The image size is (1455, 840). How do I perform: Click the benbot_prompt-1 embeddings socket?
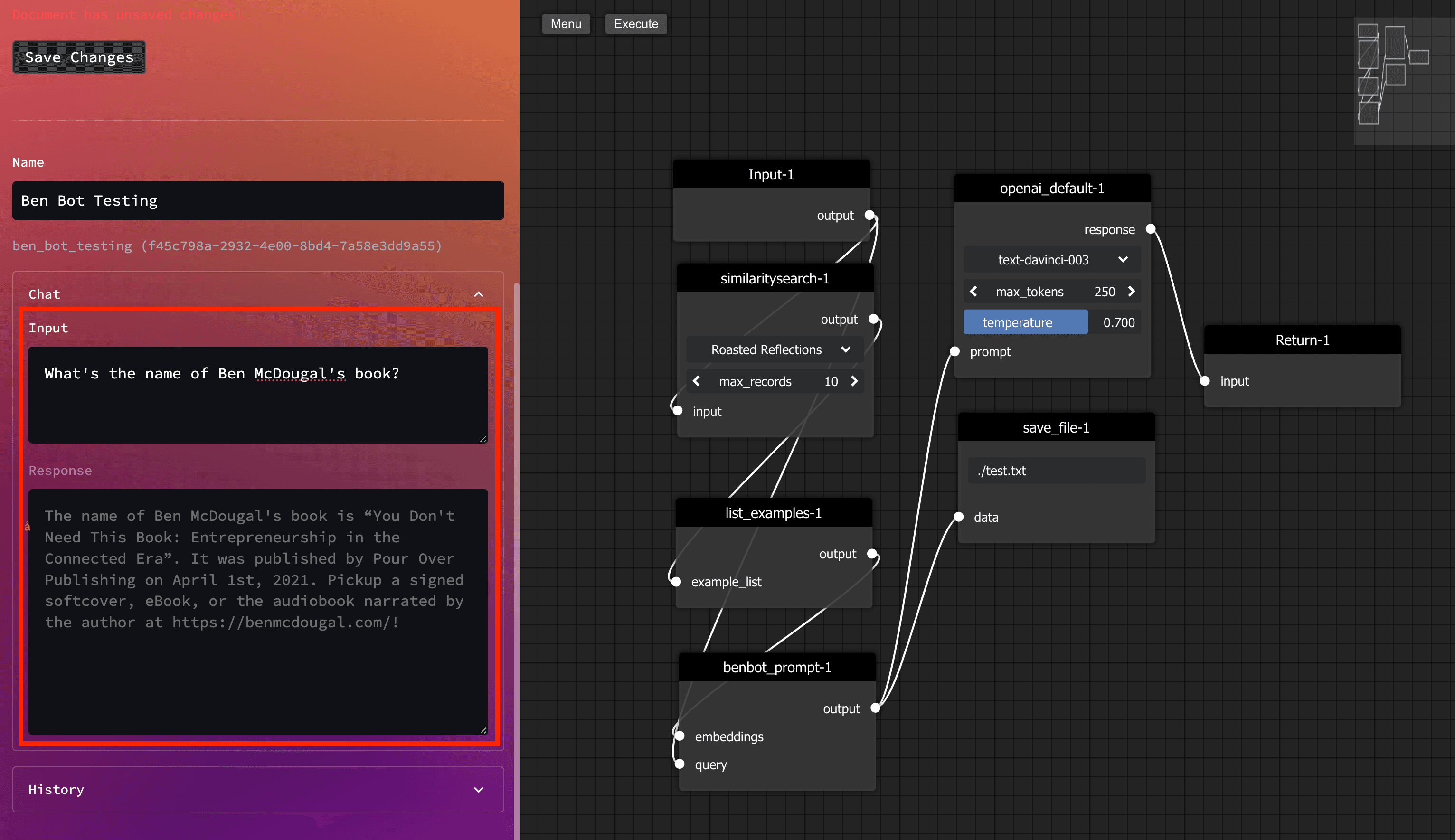(x=680, y=736)
